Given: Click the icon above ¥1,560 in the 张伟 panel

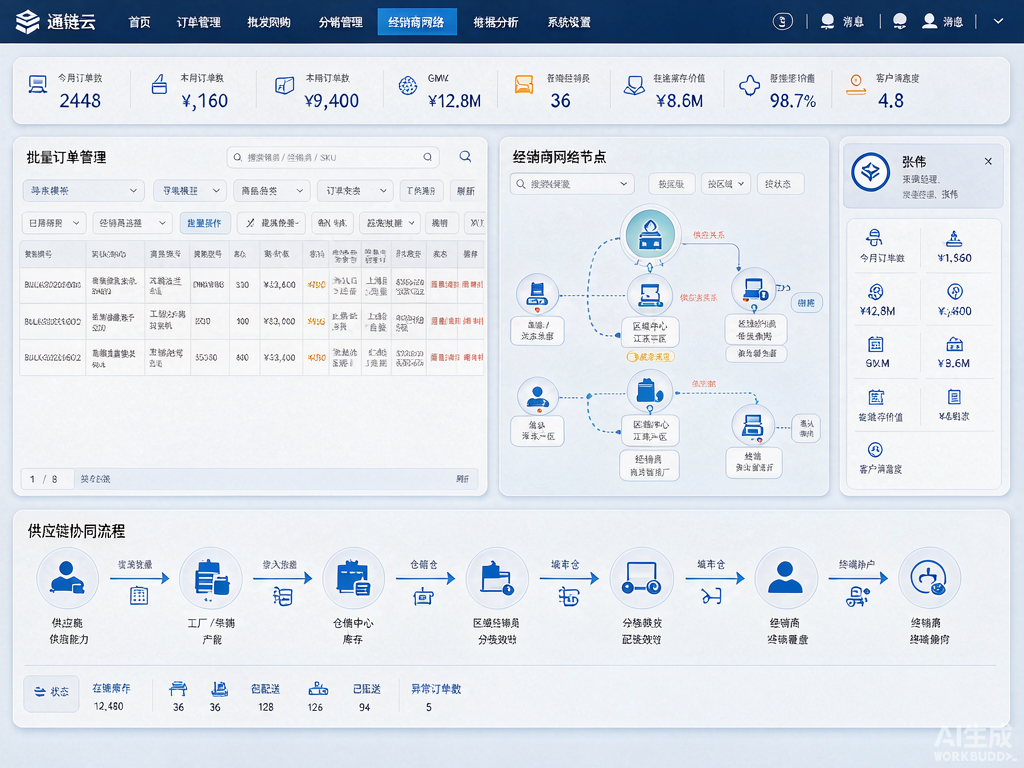Looking at the screenshot, I should pyautogui.click(x=954, y=238).
